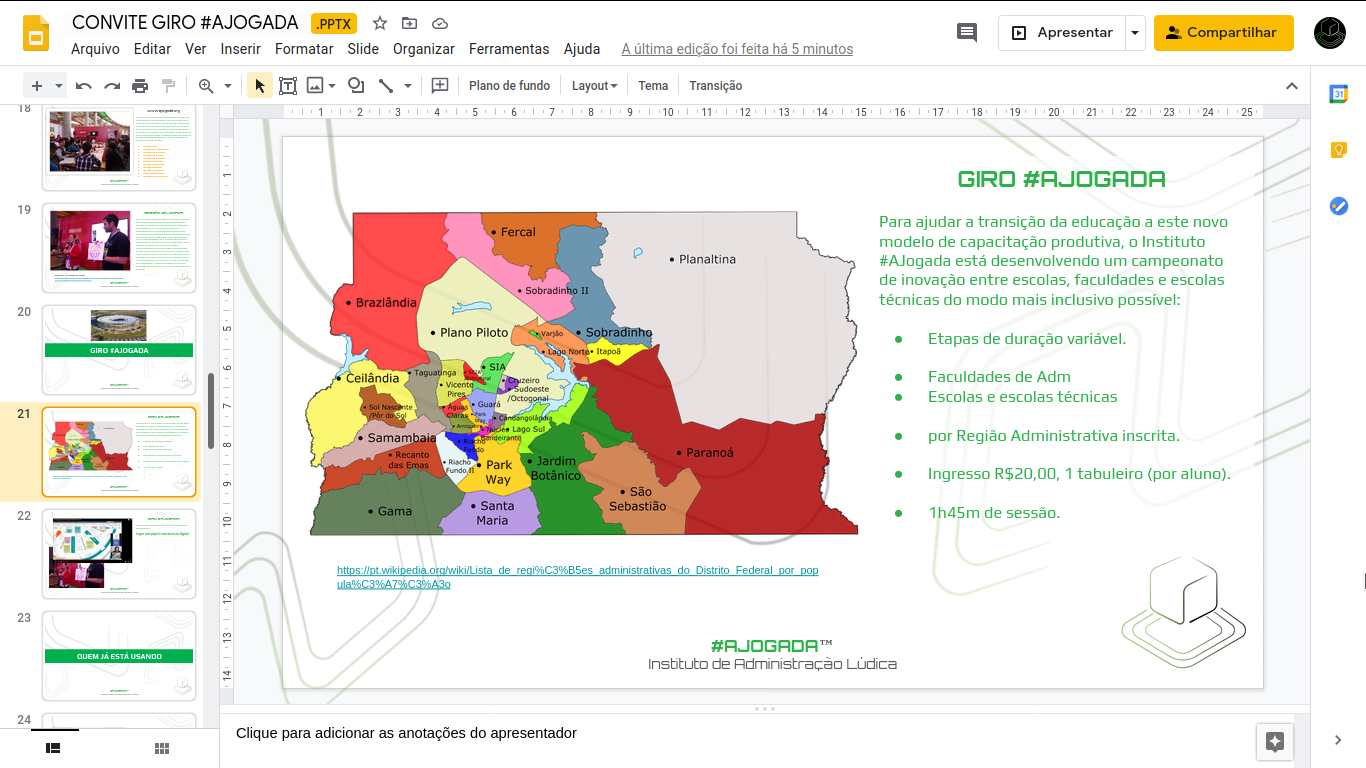Redo the last action
1366x768 pixels.
112,86
